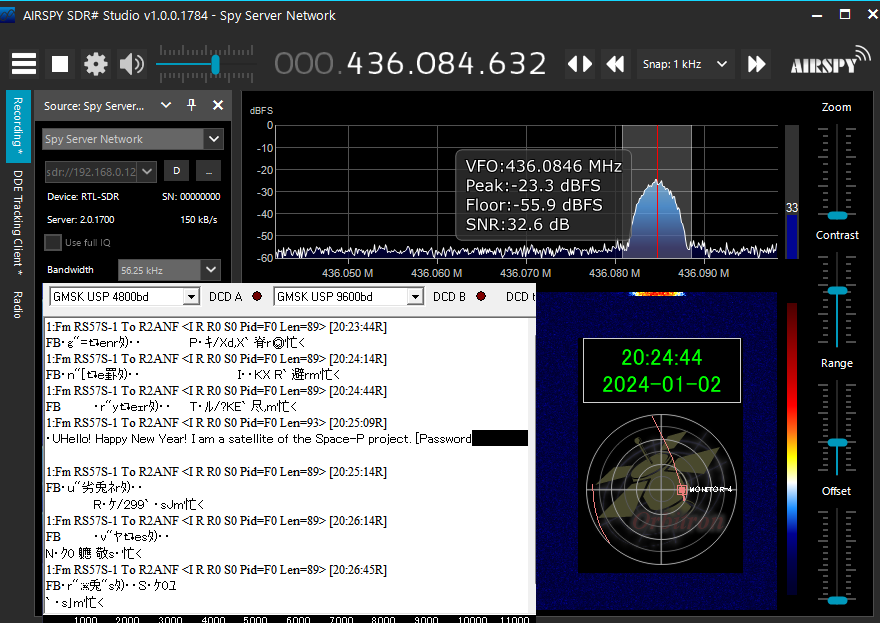The image size is (880, 623).
Task: Click the D disconnect button
Action: [x=176, y=171]
